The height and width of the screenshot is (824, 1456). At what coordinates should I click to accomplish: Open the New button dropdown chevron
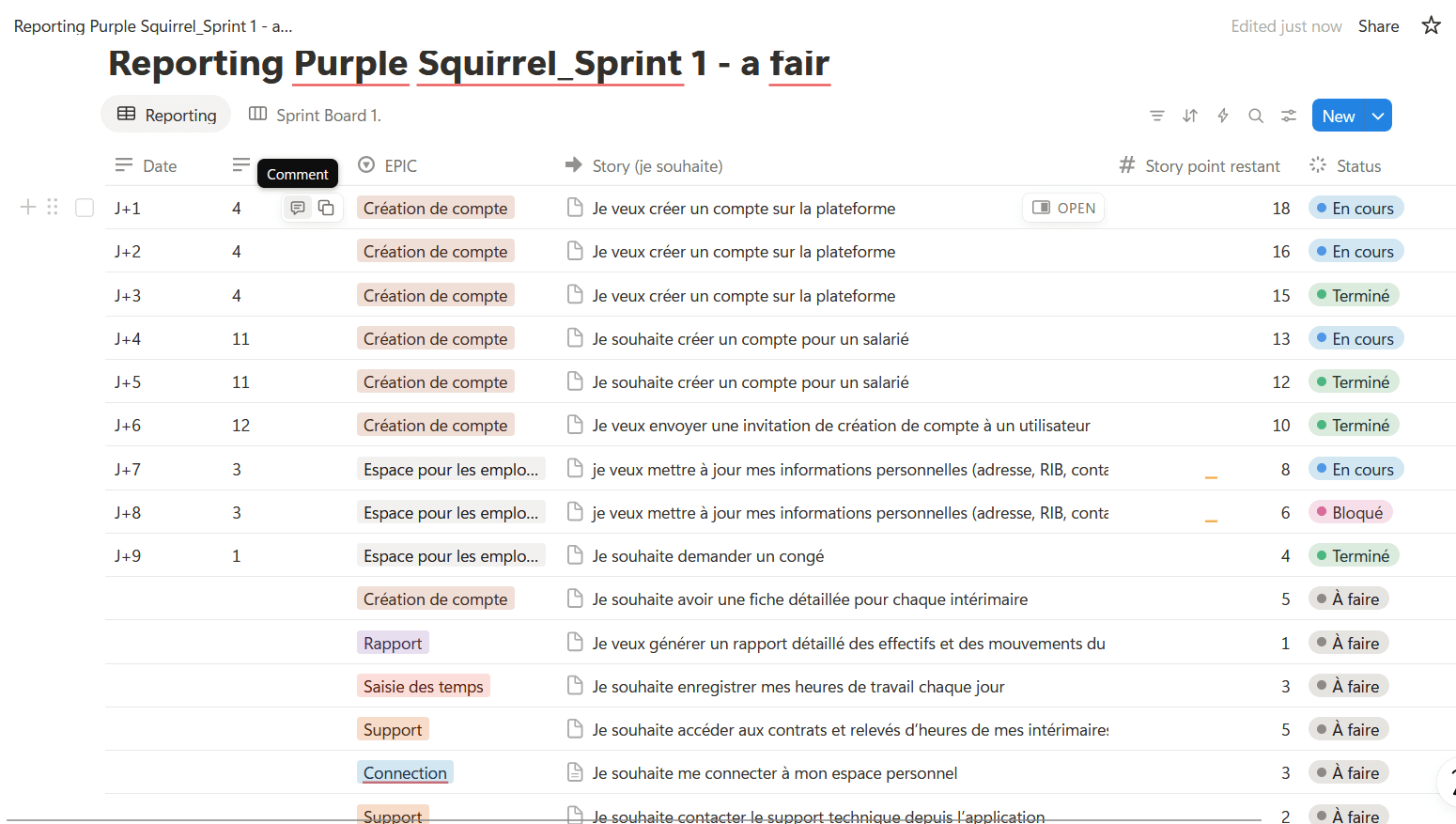1377,115
